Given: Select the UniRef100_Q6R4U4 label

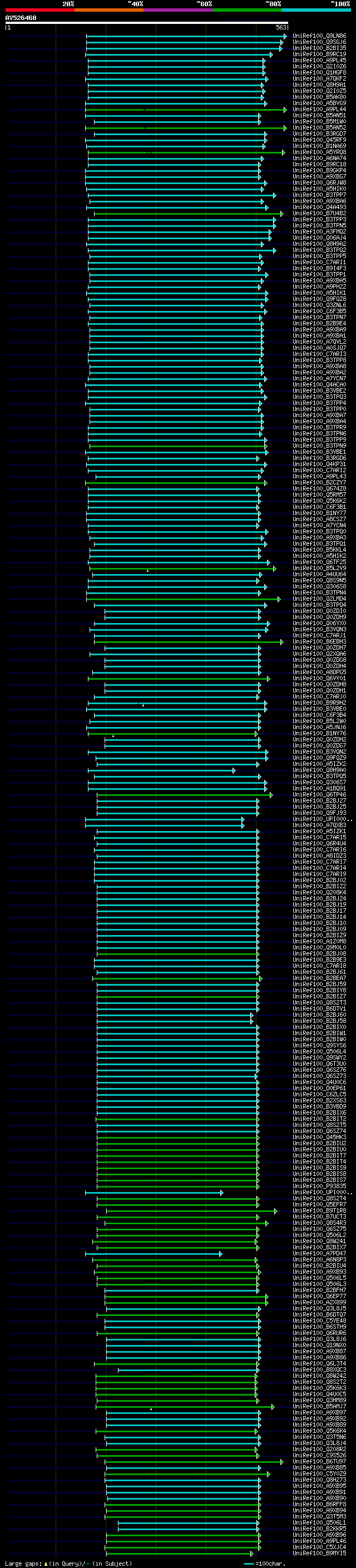Looking at the screenshot, I should click(x=319, y=844).
